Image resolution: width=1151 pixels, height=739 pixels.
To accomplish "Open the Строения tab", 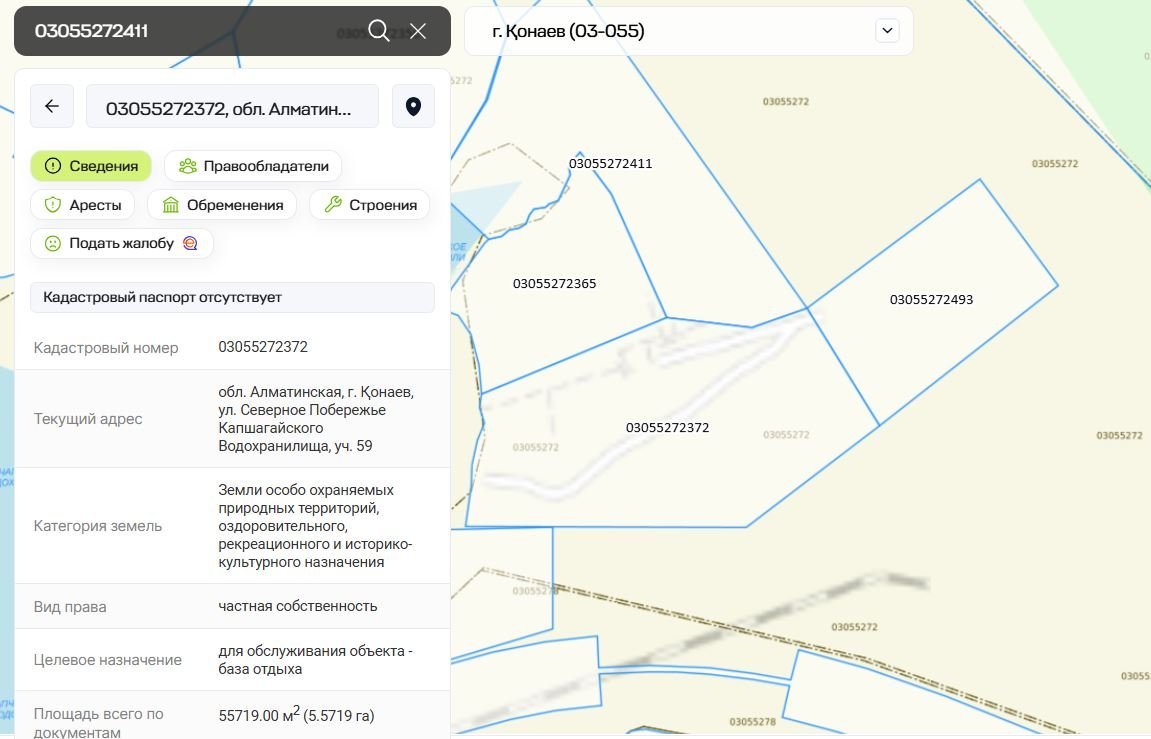I will pos(370,205).
